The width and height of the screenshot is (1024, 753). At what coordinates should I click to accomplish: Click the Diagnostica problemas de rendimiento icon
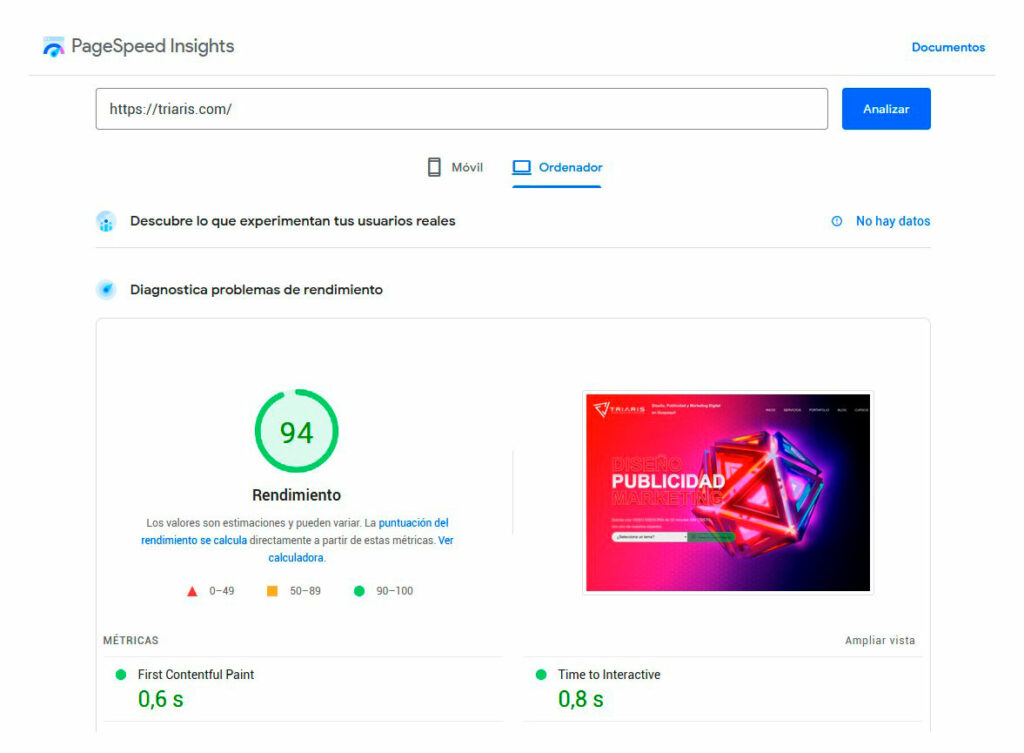tap(106, 290)
